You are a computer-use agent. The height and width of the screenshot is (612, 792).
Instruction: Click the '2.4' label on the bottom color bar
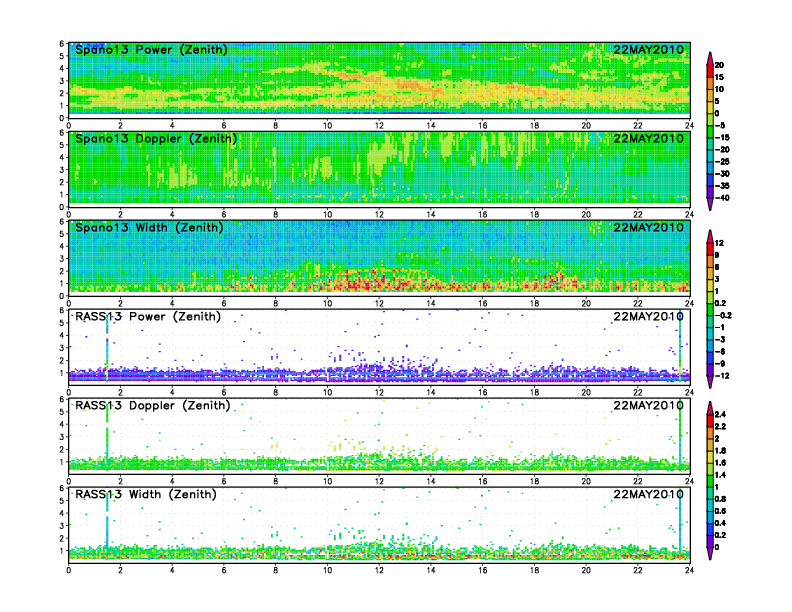(720, 415)
